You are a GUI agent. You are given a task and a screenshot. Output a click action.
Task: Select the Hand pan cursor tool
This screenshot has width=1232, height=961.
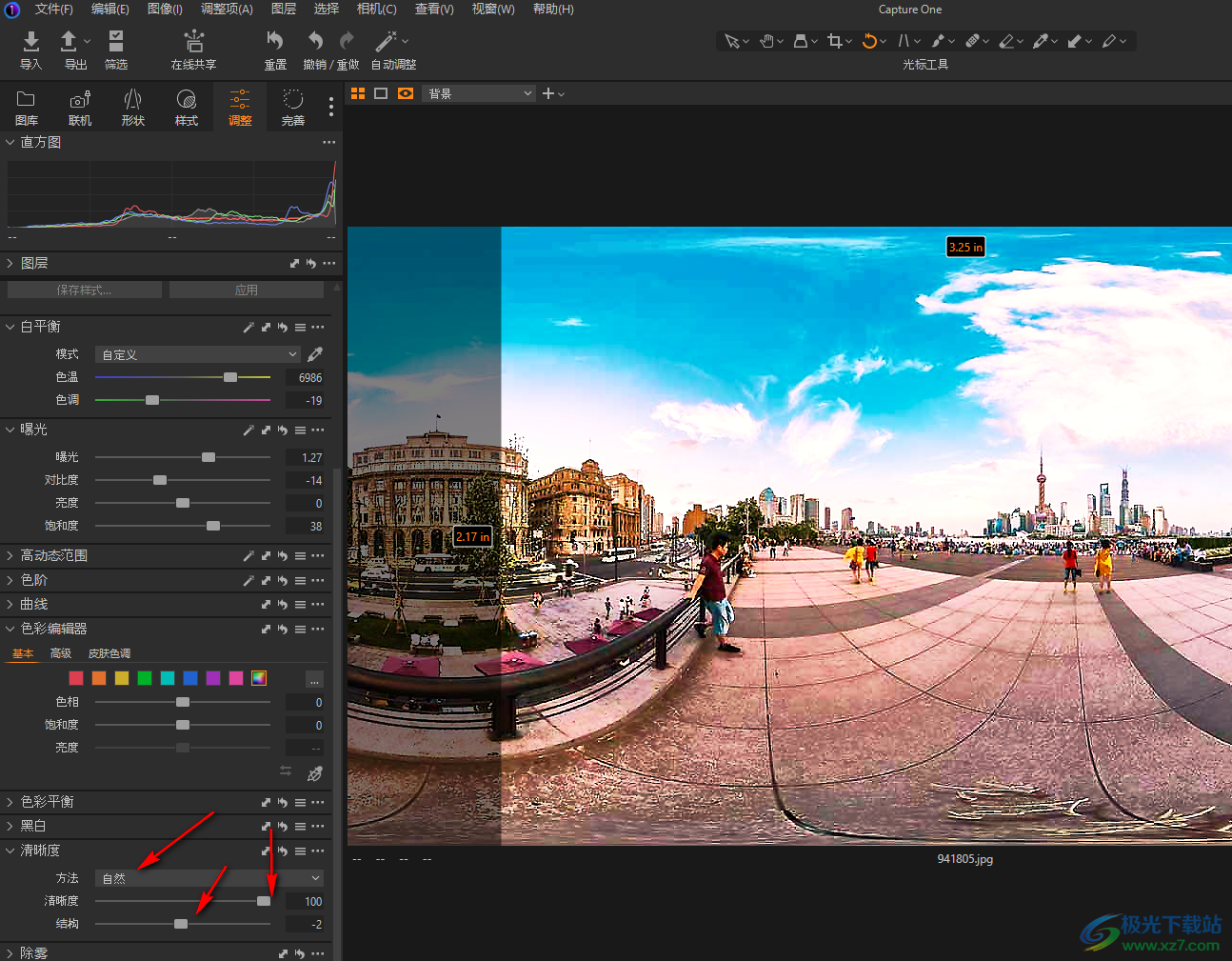coord(766,41)
